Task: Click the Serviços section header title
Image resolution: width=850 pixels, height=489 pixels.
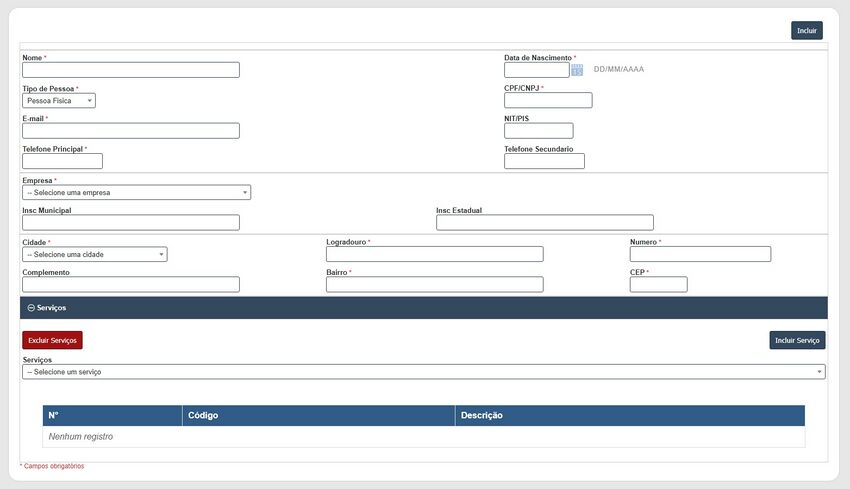Action: [51, 308]
